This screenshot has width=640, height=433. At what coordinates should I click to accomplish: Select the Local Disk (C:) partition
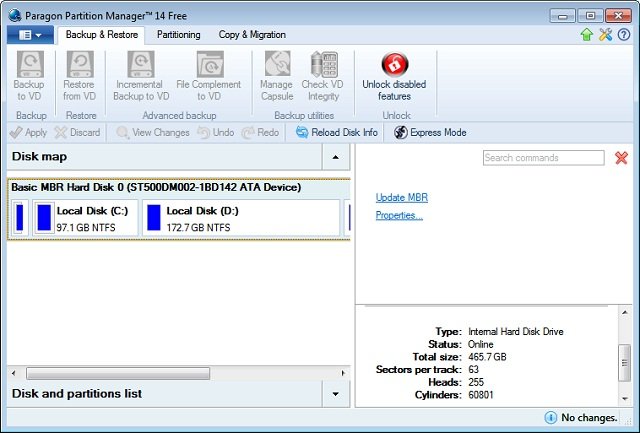tap(85, 218)
